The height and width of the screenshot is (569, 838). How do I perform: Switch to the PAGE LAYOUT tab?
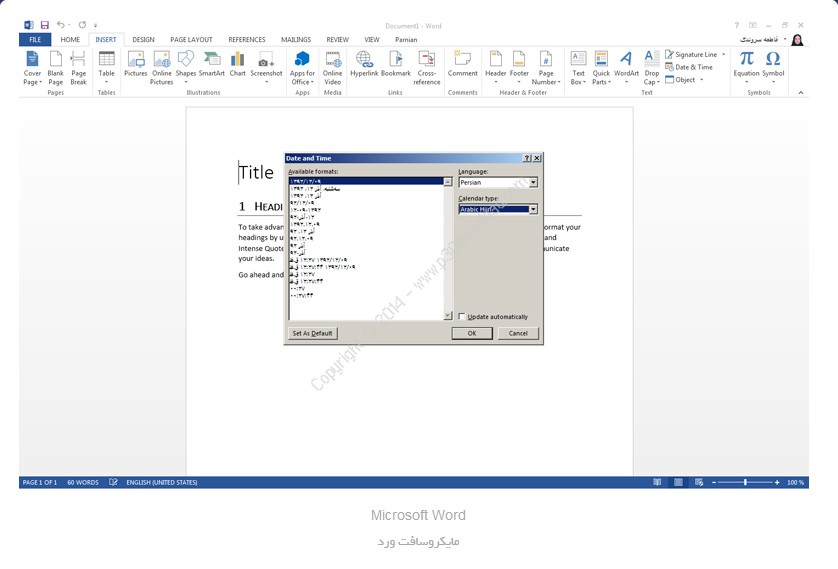(x=191, y=40)
